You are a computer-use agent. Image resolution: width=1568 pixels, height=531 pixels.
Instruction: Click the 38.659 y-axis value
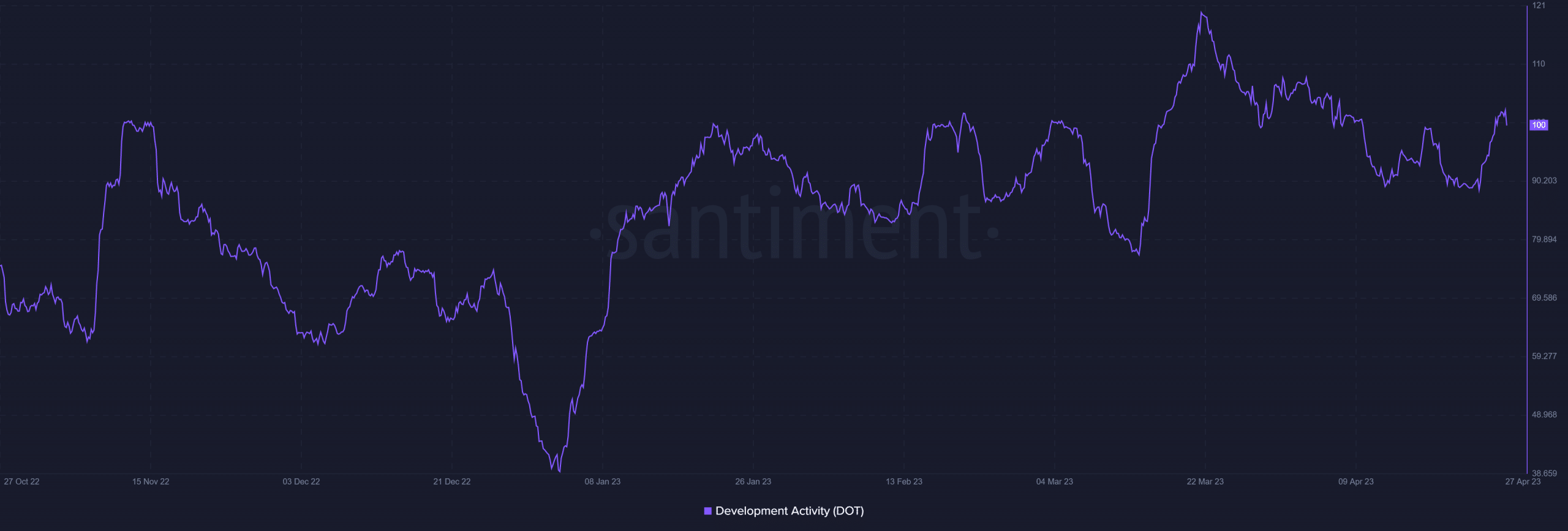coord(1544,473)
